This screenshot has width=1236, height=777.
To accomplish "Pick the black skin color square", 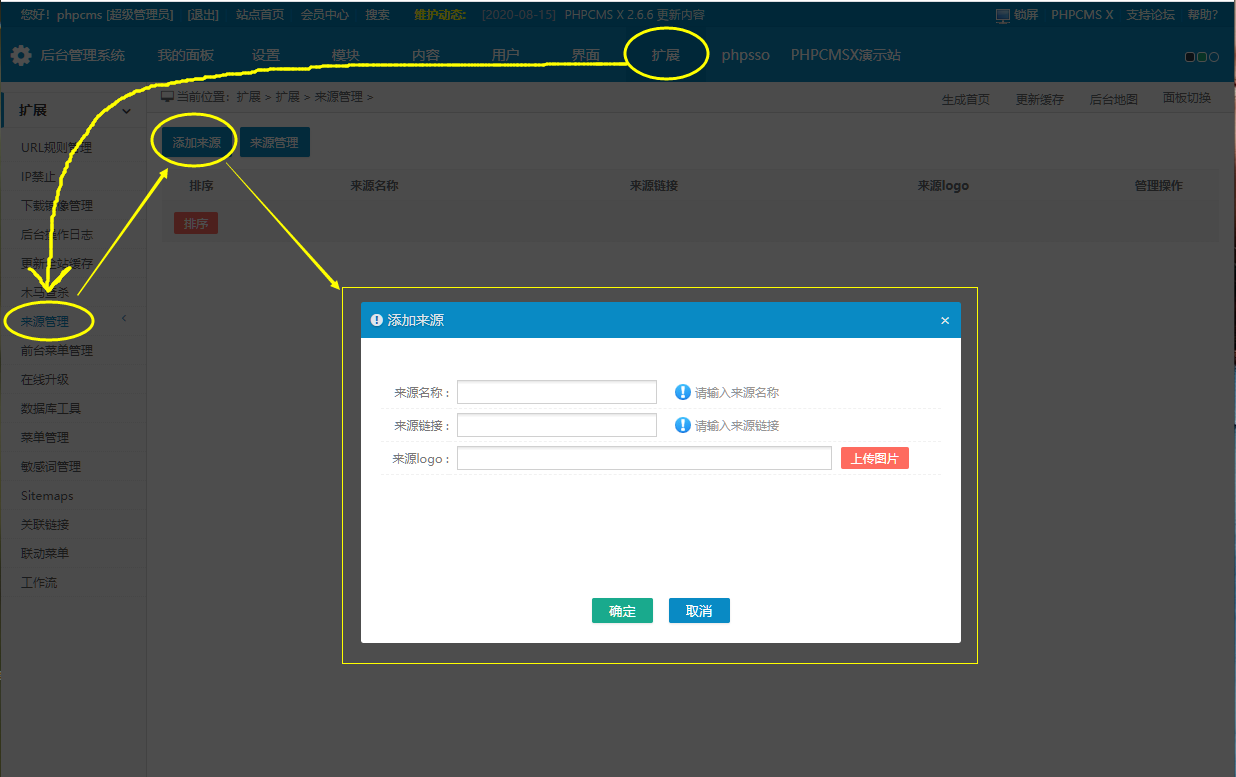I will 1190,57.
